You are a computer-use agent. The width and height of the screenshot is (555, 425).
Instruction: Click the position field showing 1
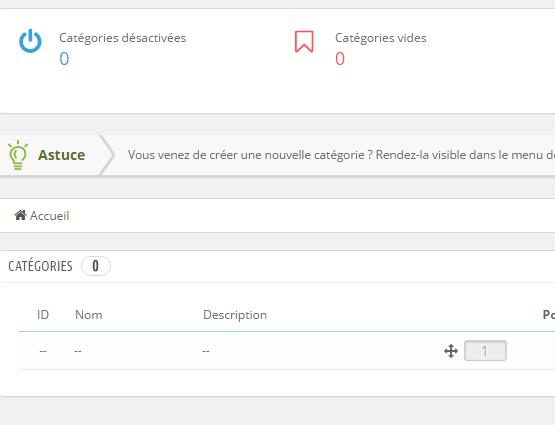(485, 351)
